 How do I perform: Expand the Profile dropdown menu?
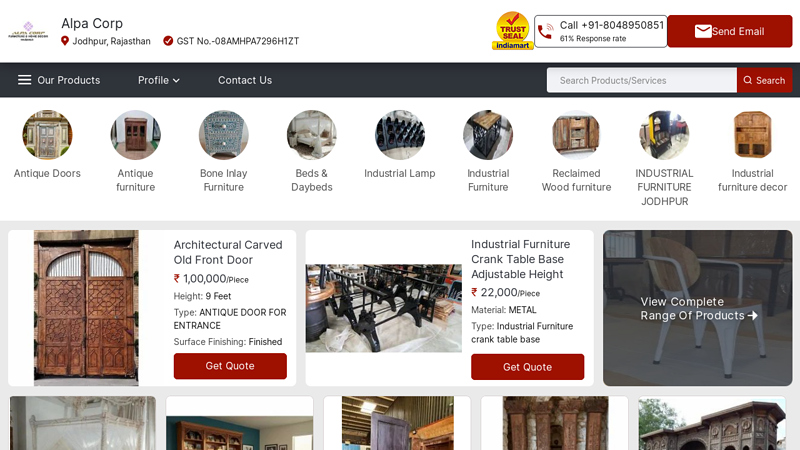[159, 80]
